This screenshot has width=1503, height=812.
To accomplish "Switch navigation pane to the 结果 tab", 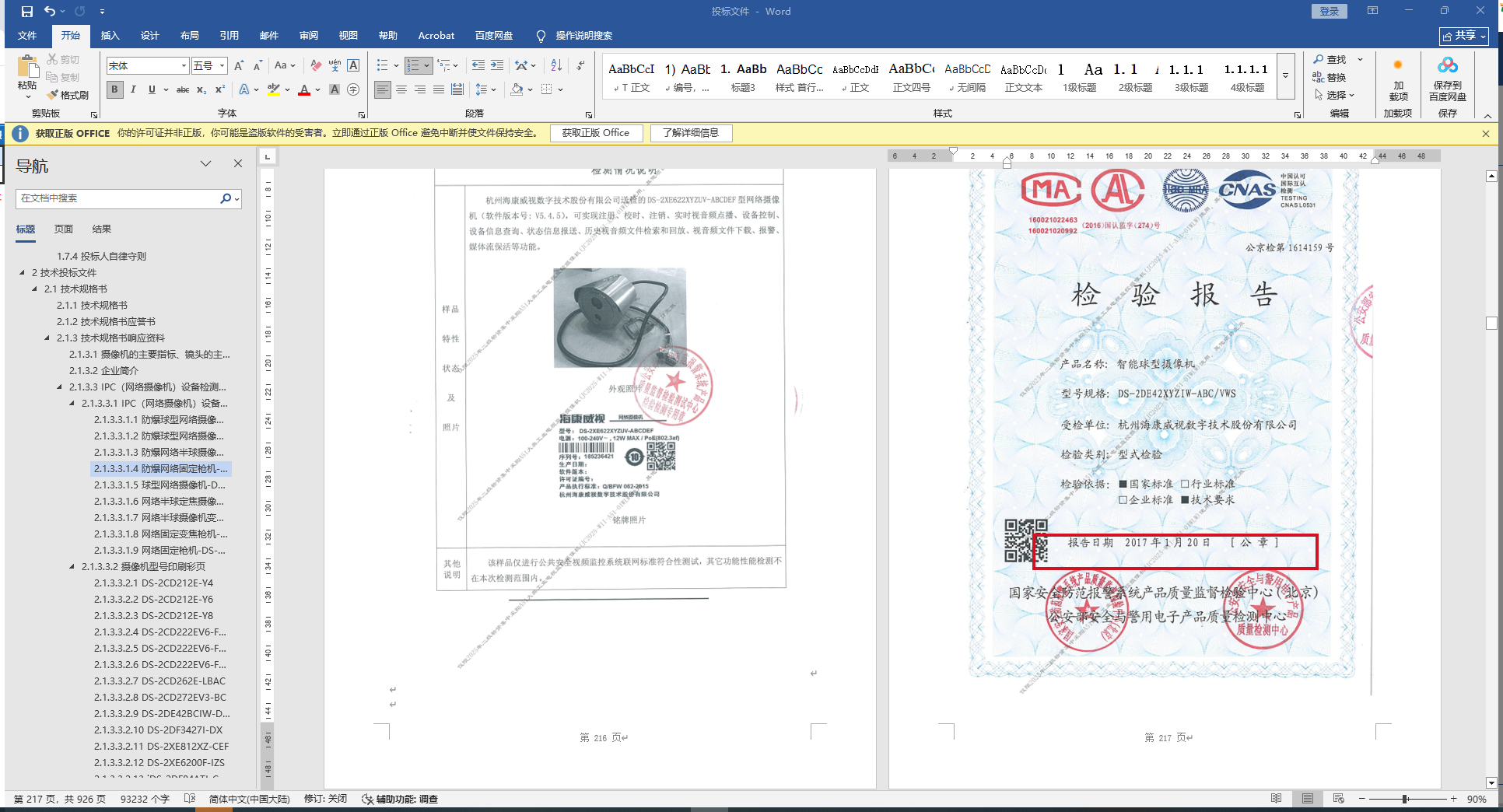I will (102, 229).
